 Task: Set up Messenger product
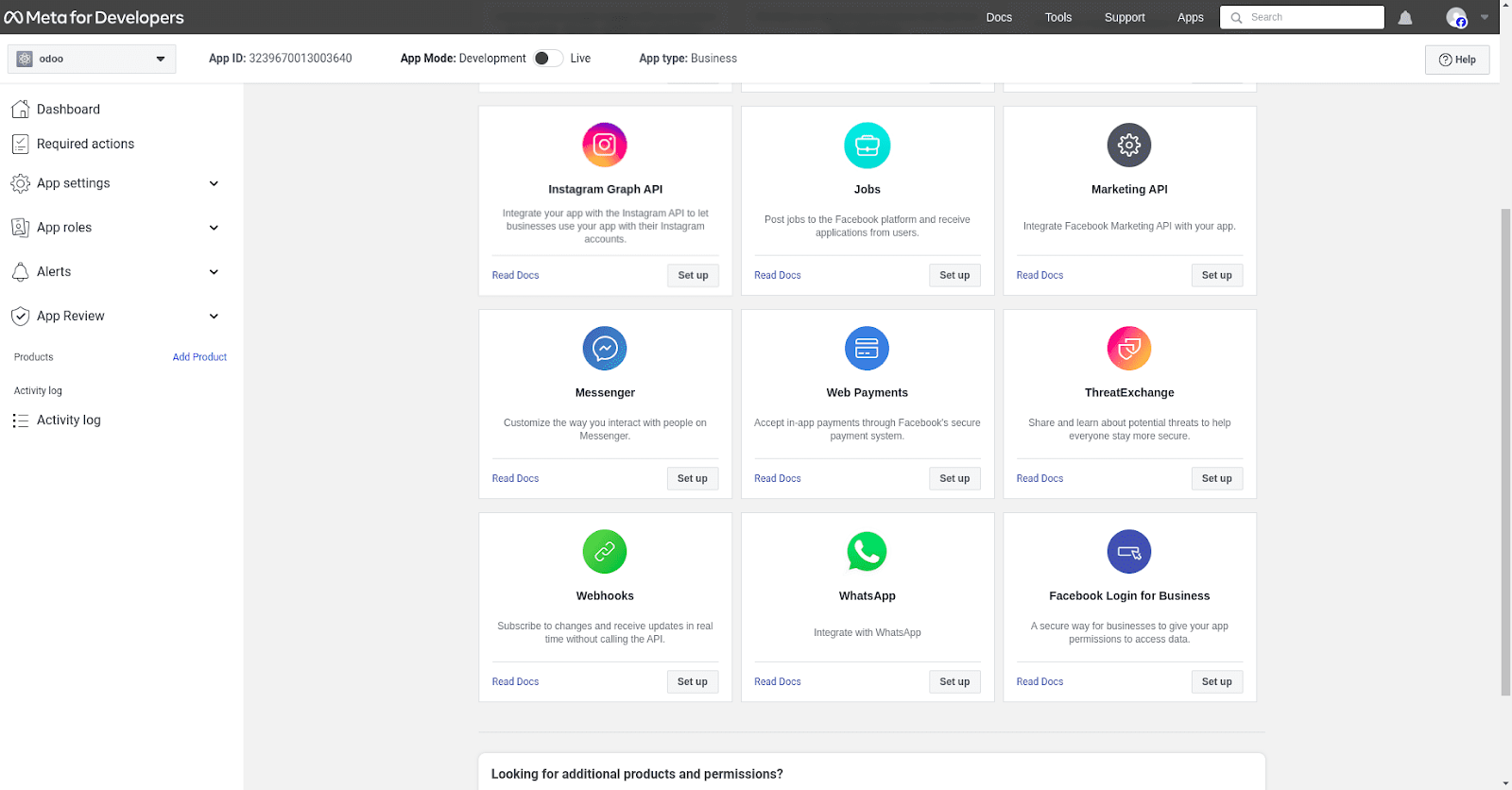[x=693, y=478]
